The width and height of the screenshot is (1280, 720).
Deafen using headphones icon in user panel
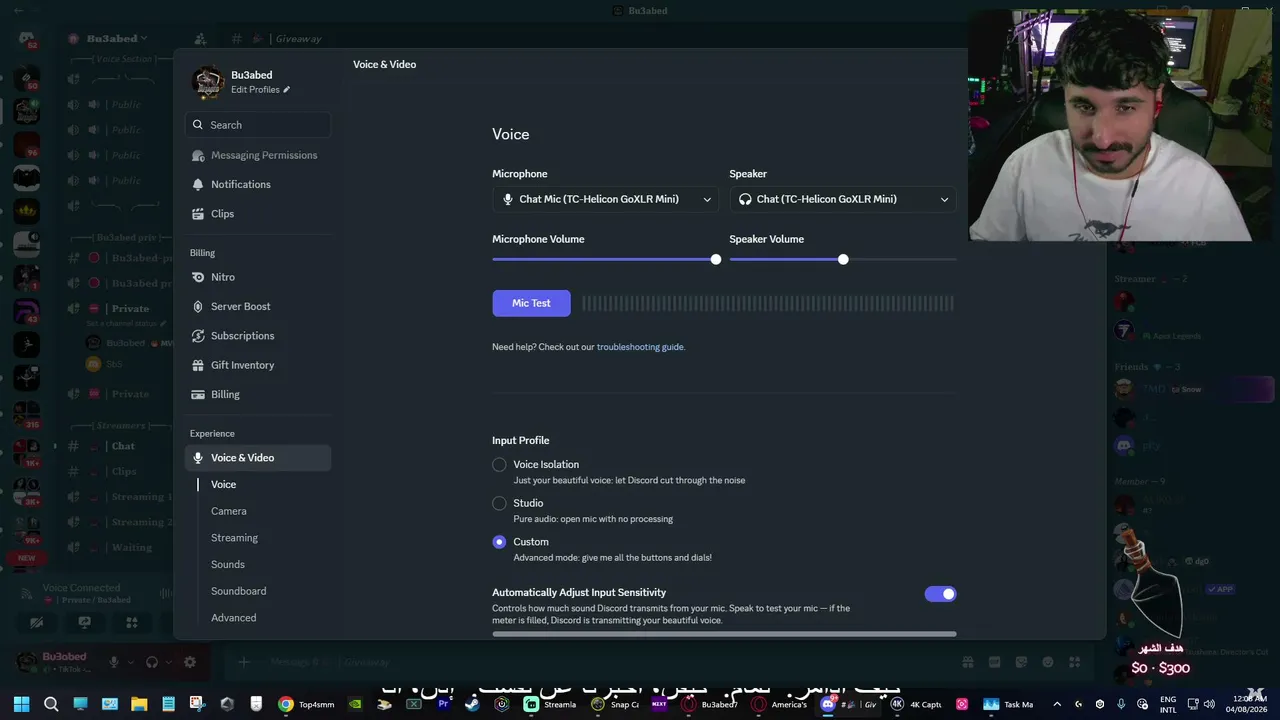point(152,662)
